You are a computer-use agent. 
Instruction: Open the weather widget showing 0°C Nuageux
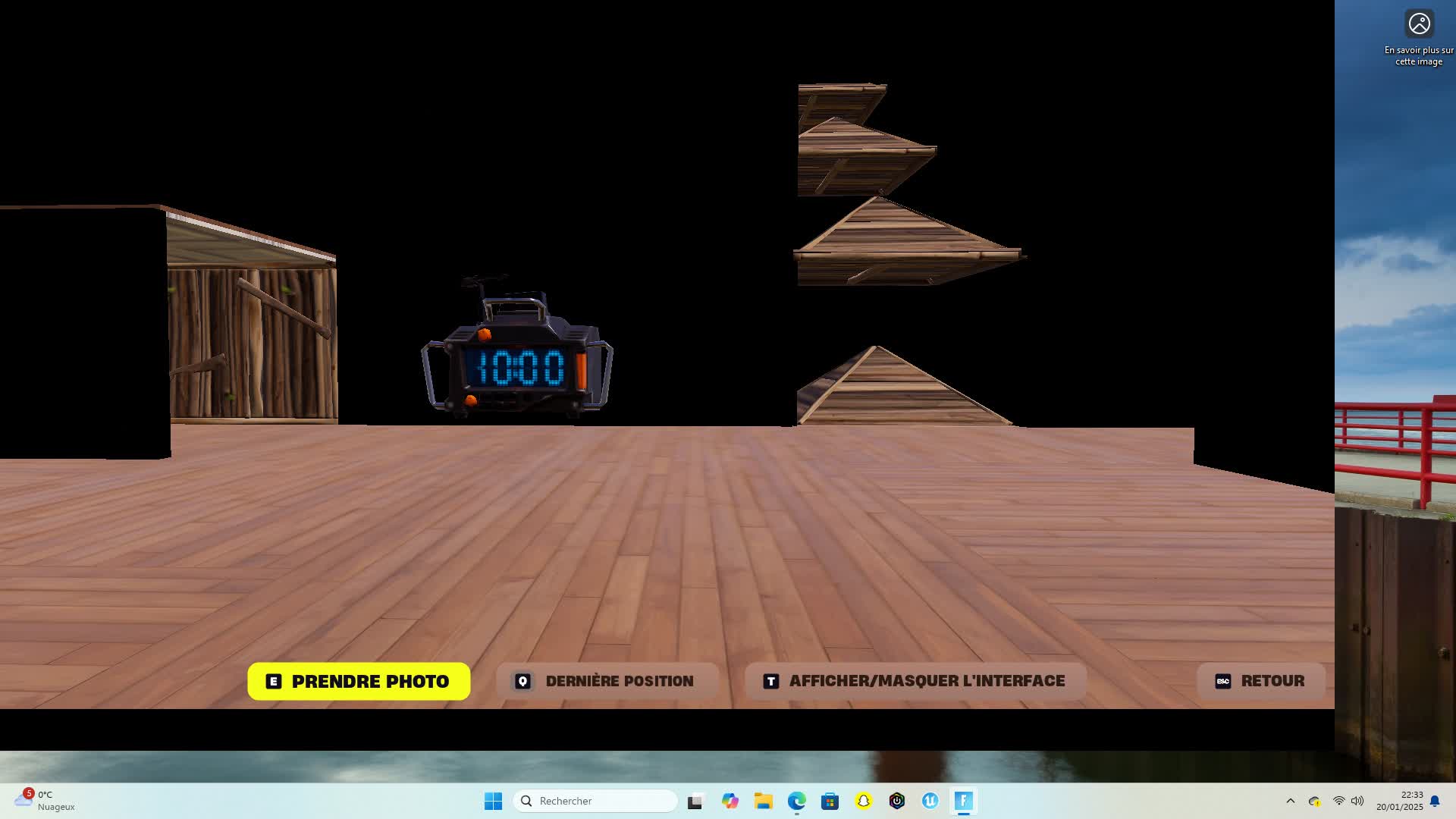click(x=45, y=801)
